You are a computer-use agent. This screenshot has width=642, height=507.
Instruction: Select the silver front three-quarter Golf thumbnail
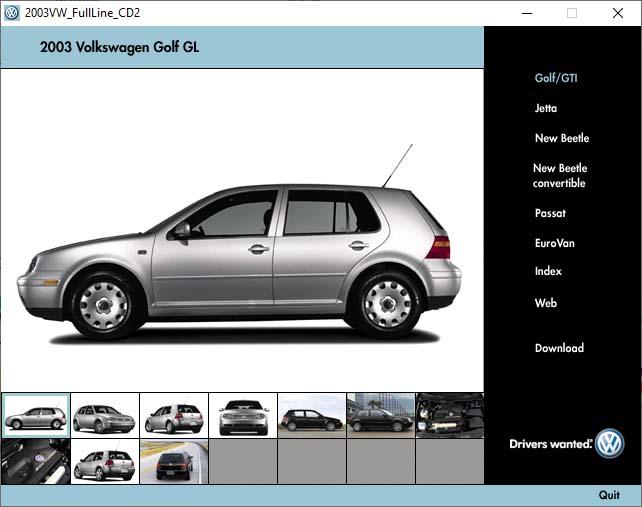pyautogui.click(x=105, y=415)
